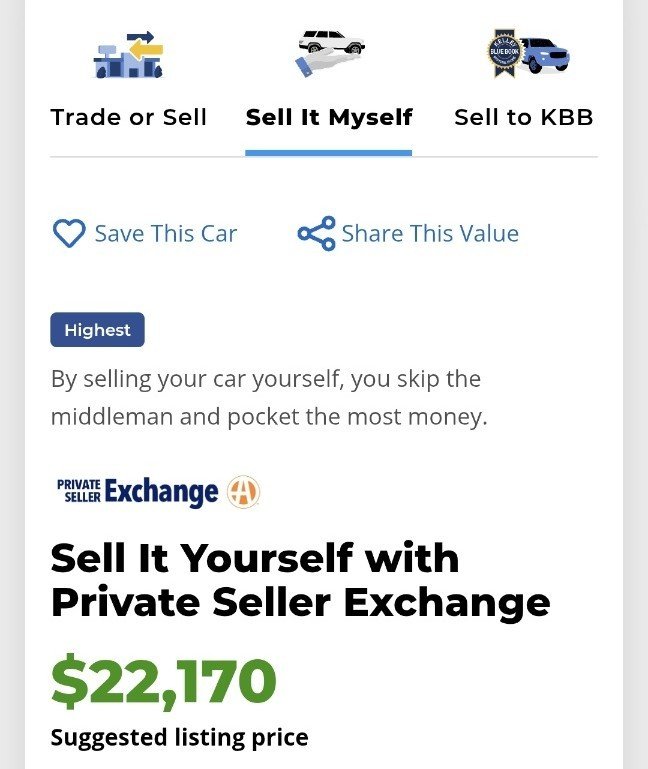Click the Sell It Yourself heading
648x769 pixels.
(301, 580)
